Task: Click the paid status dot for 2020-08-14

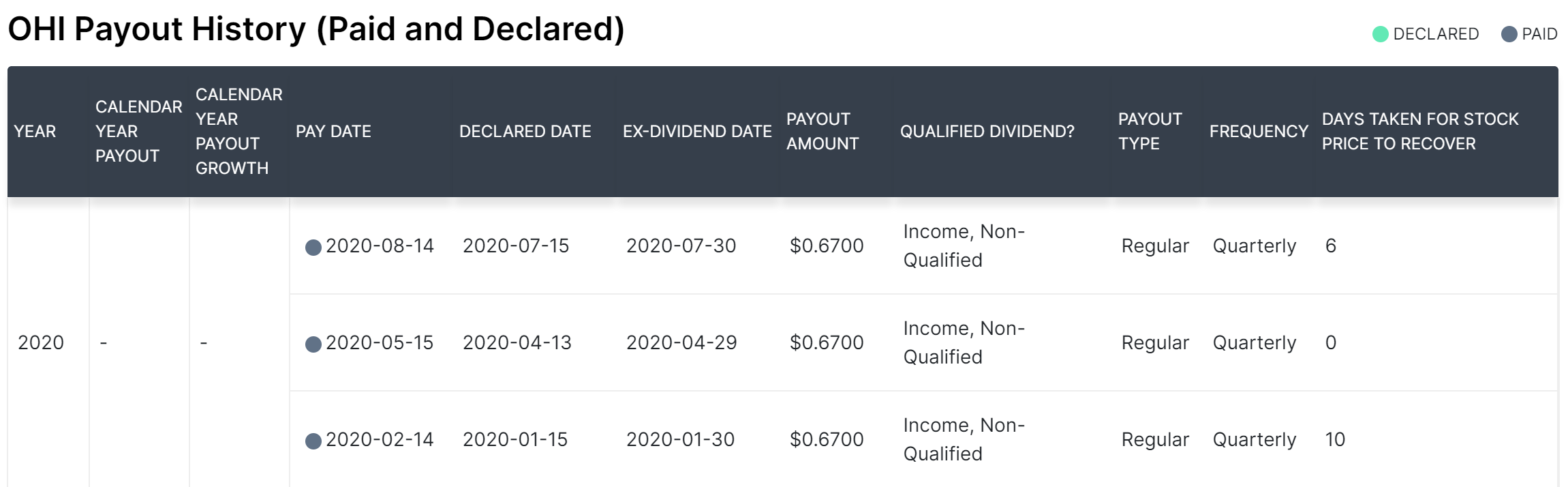Action: point(313,248)
